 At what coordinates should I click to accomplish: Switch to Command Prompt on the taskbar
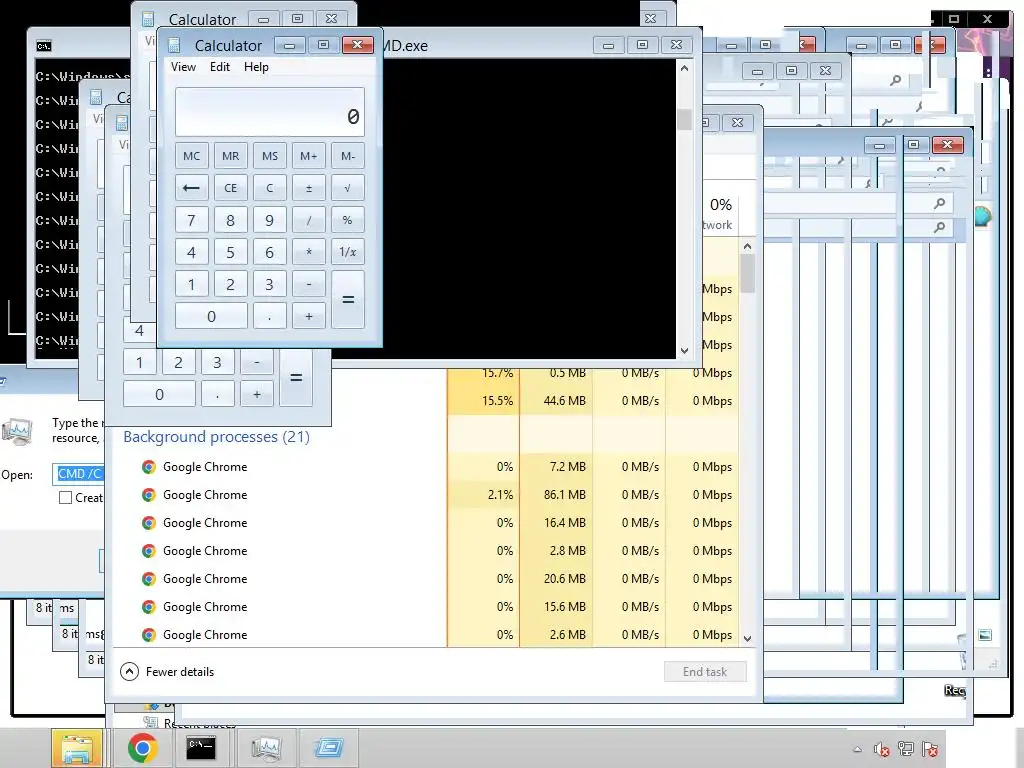pos(200,748)
